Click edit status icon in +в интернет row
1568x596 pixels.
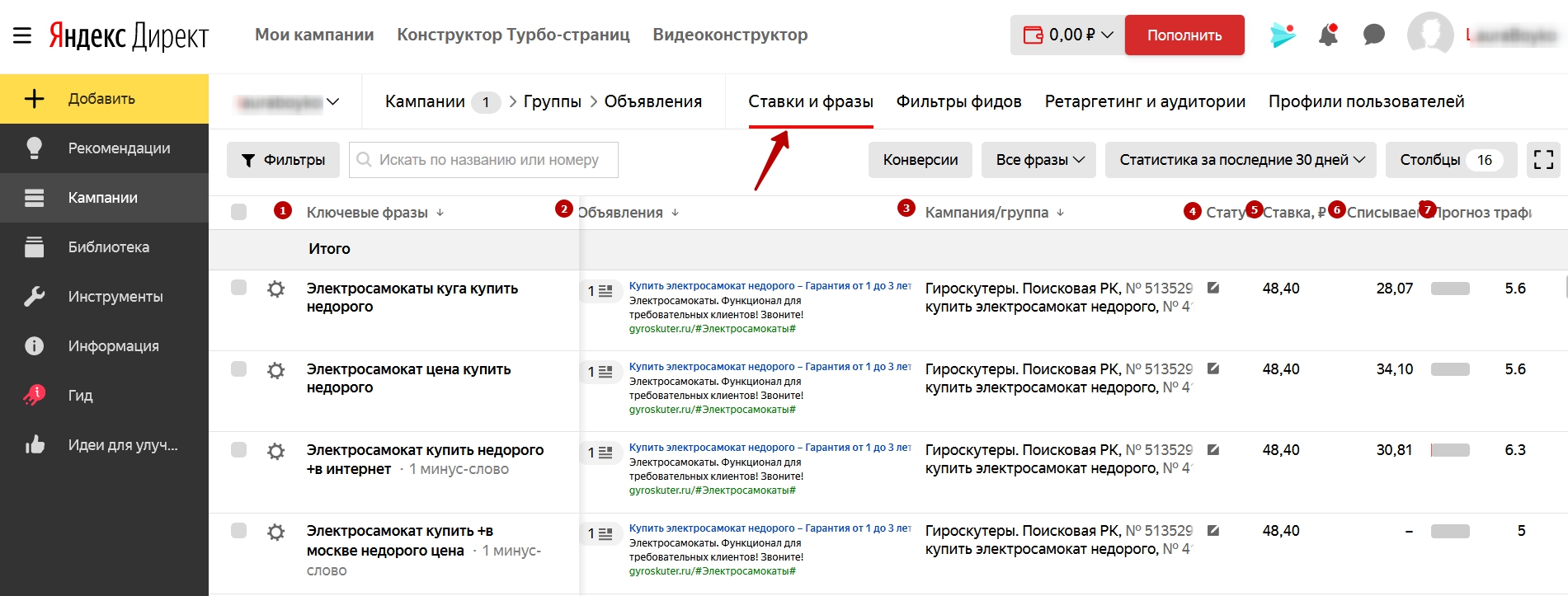[1213, 449]
